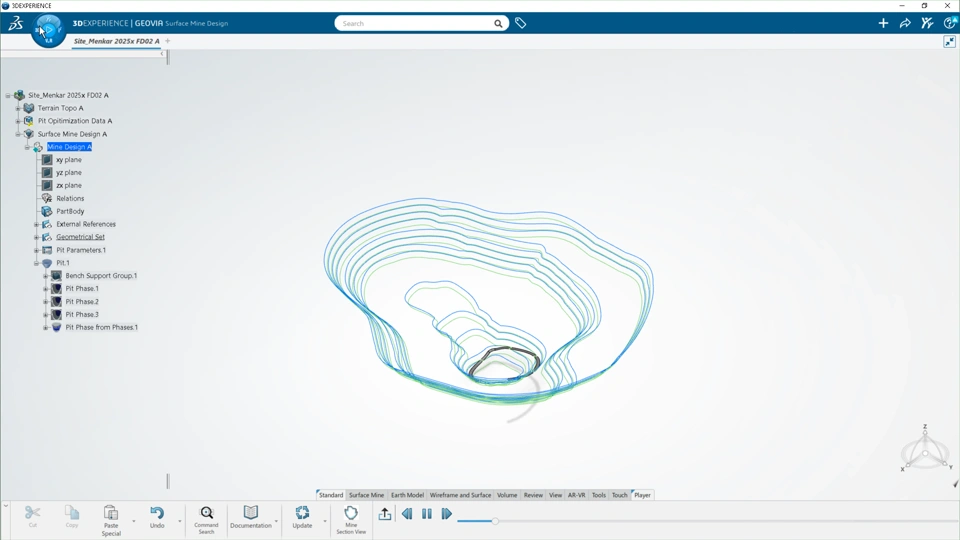This screenshot has height=540, width=960.
Task: Open the Update dropdown arrow
Action: pos(324,521)
